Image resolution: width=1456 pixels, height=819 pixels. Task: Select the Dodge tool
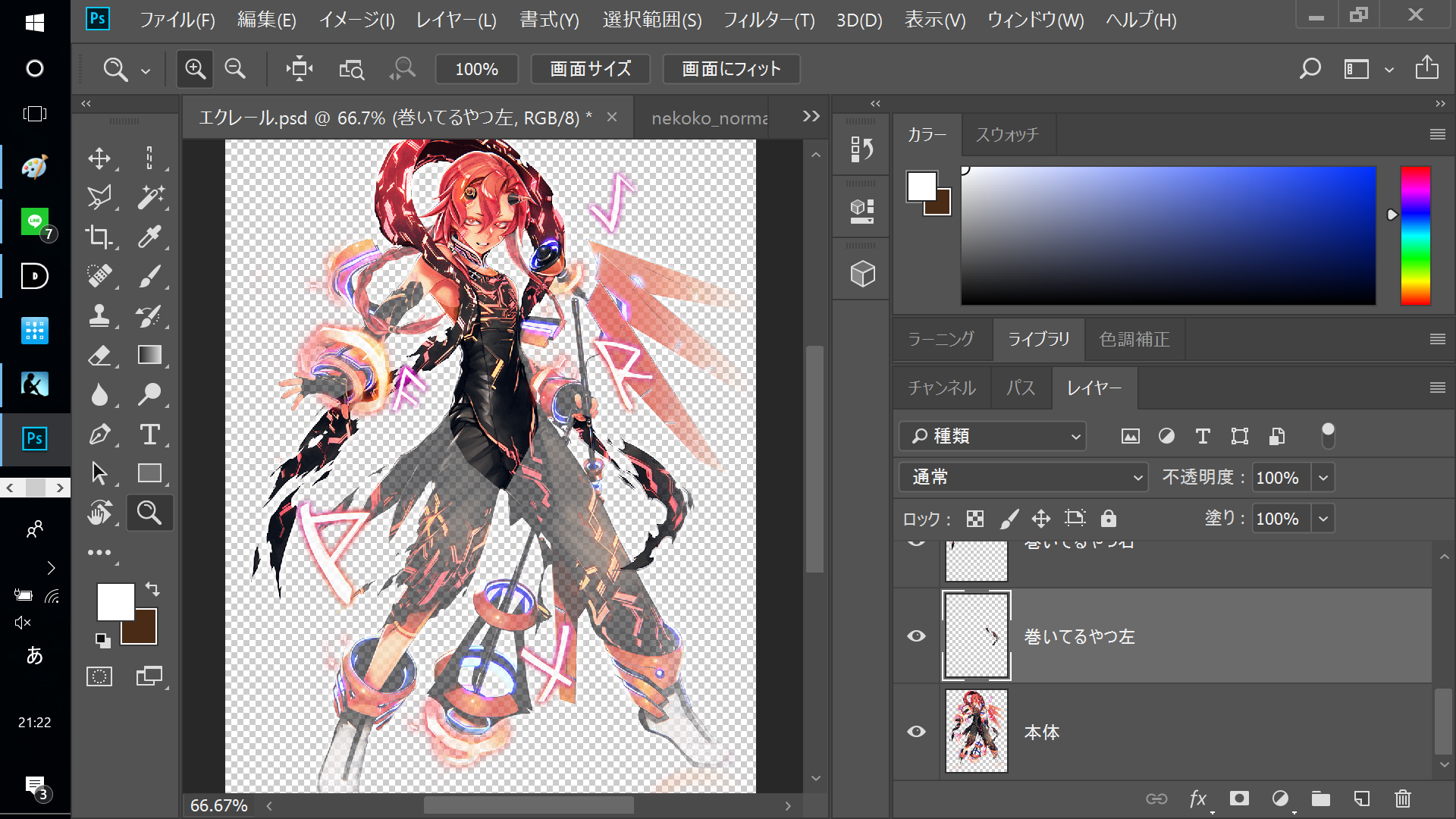tap(149, 394)
